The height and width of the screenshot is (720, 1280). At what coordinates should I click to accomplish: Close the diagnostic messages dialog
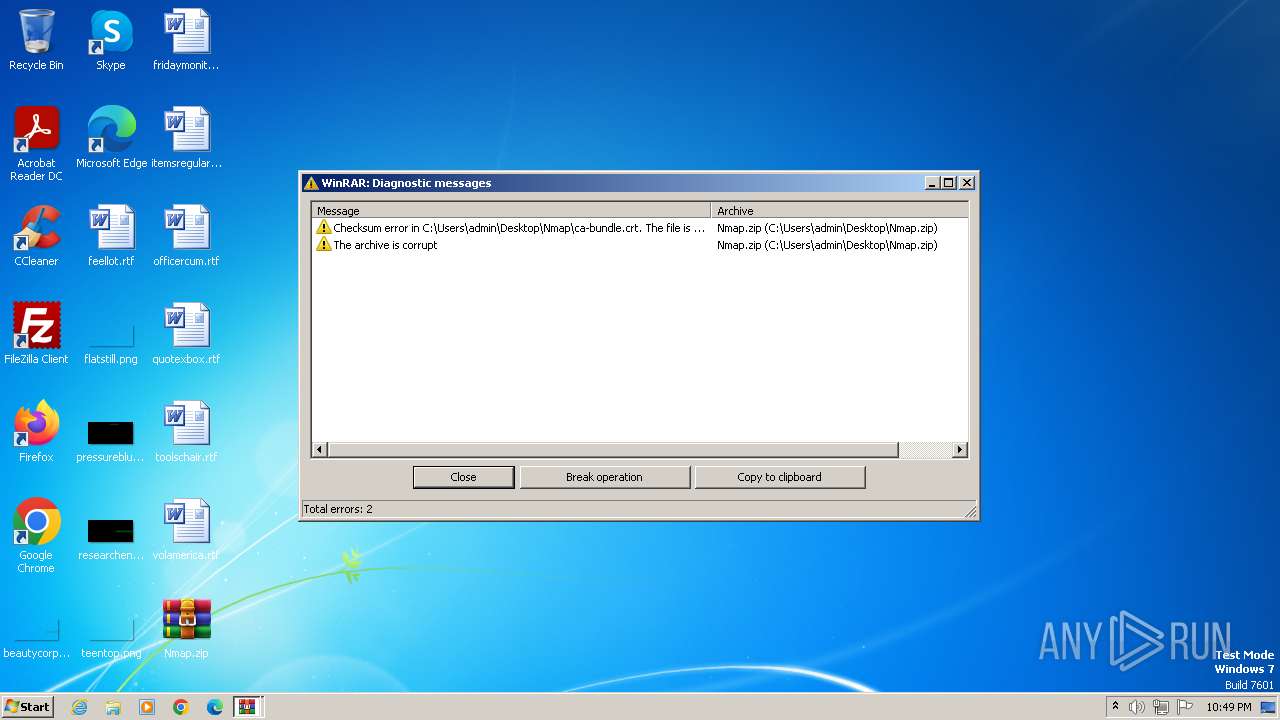point(464,477)
